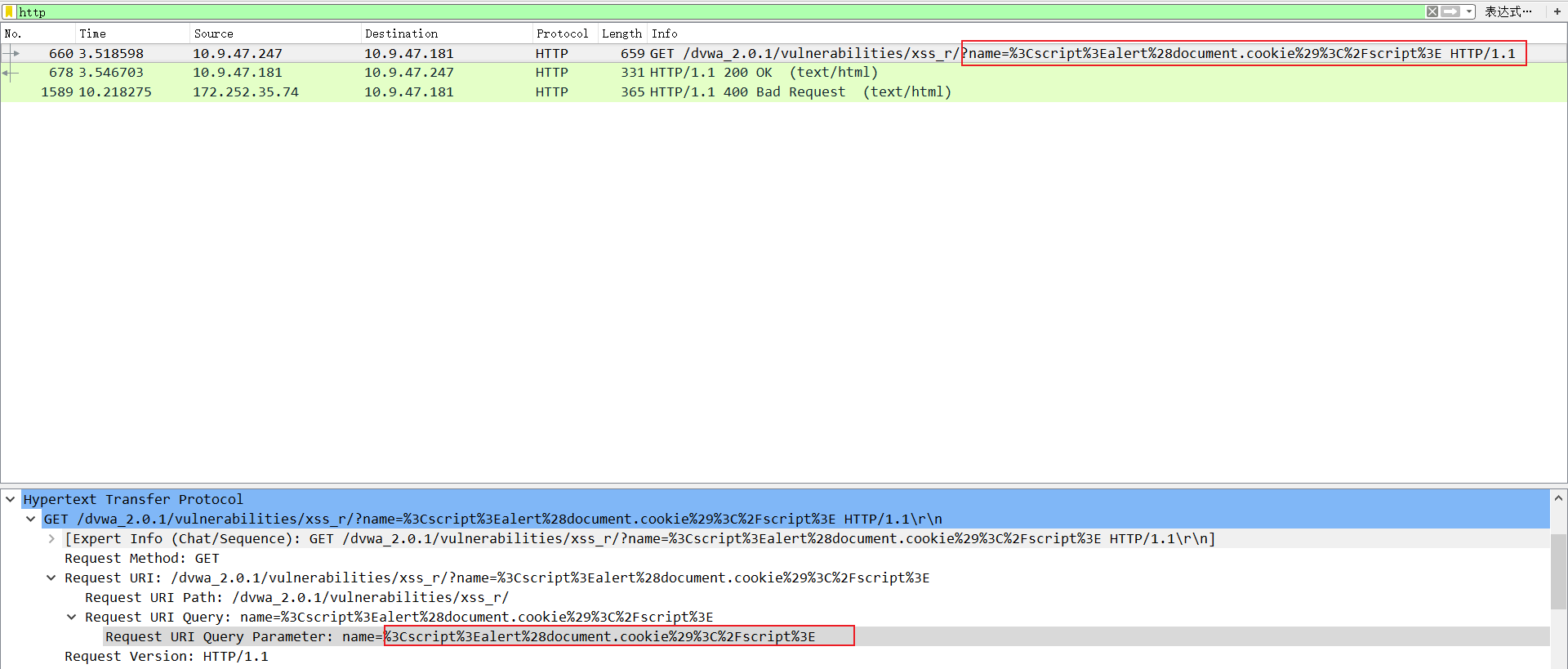1568x669 pixels.
Task: Sort packets by the Length column header
Action: 622,33
